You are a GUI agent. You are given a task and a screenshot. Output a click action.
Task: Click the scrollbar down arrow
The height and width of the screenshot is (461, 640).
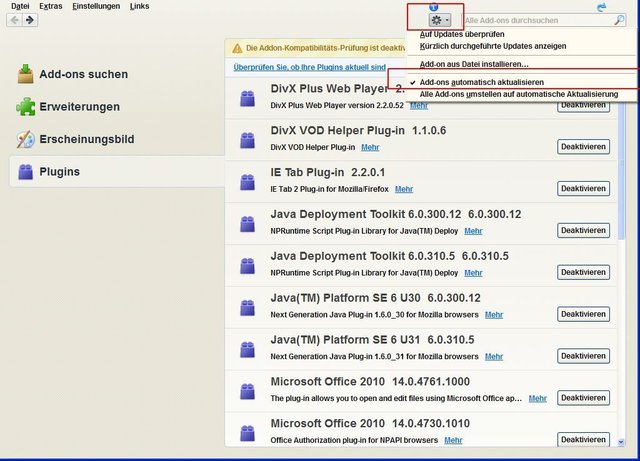click(621, 442)
